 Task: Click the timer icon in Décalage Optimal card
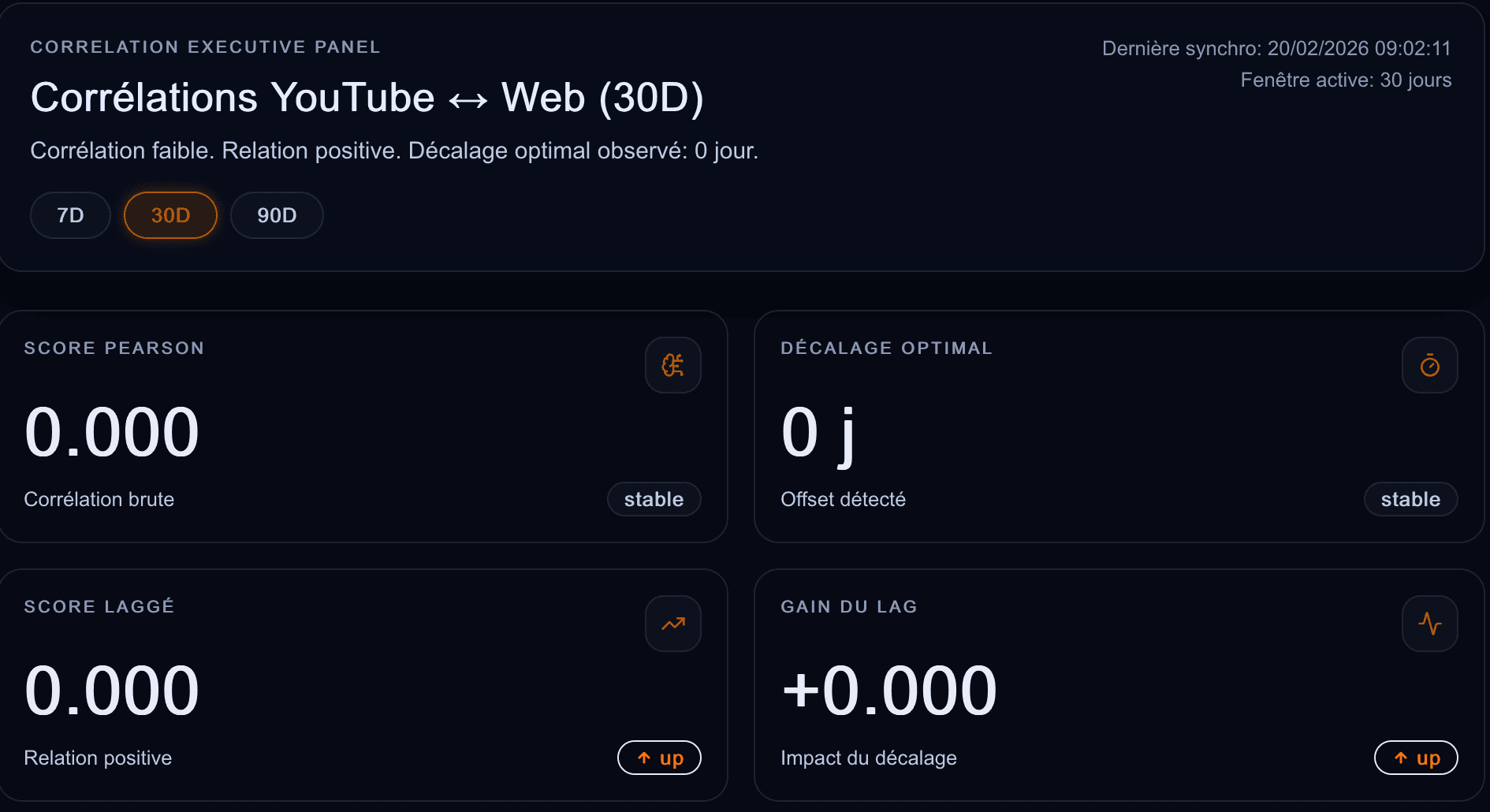coord(1429,365)
